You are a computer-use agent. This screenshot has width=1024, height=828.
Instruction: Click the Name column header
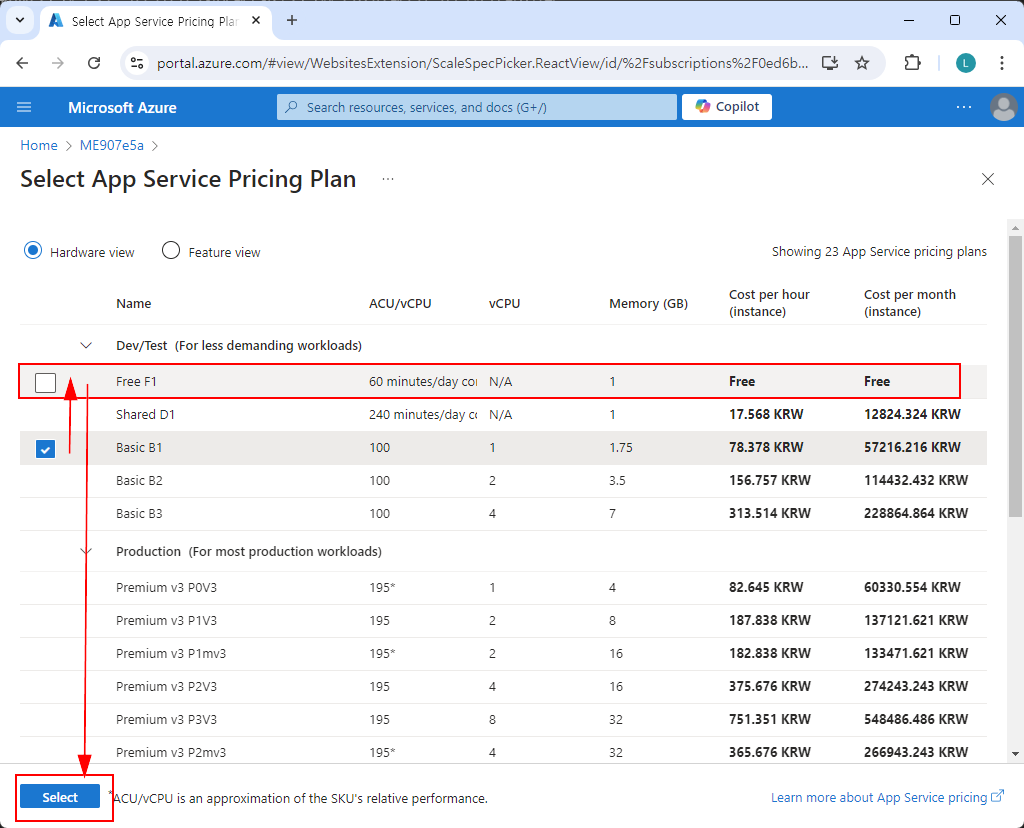point(133,304)
